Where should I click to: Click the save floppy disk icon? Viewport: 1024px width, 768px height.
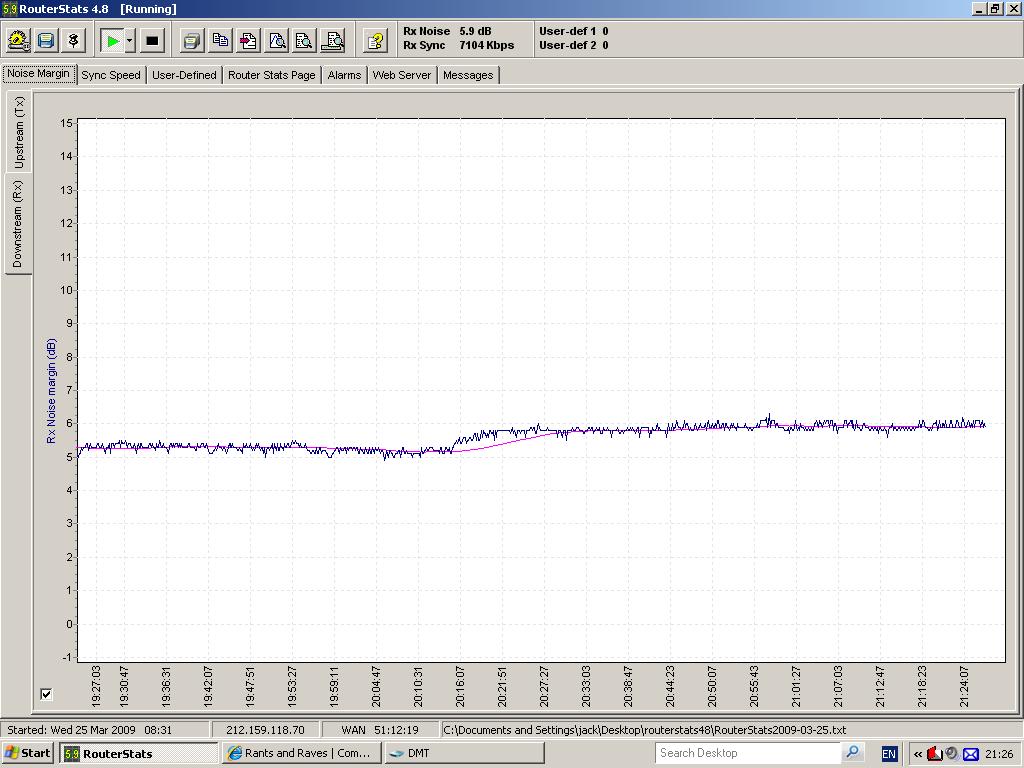coord(46,41)
